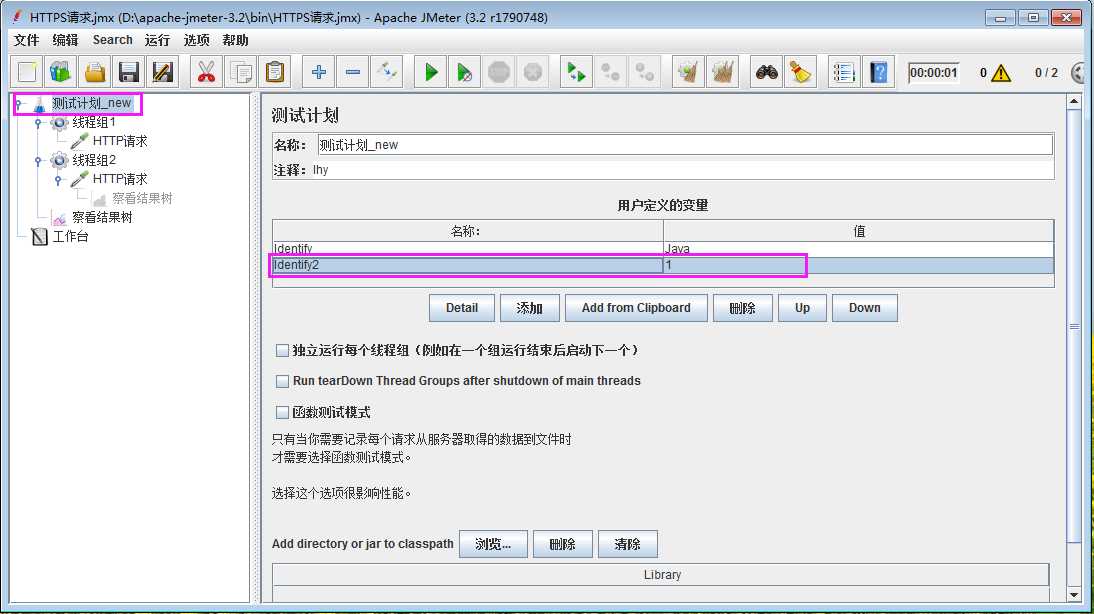Click 删除 button beside Add from Clipboard

click(x=742, y=308)
